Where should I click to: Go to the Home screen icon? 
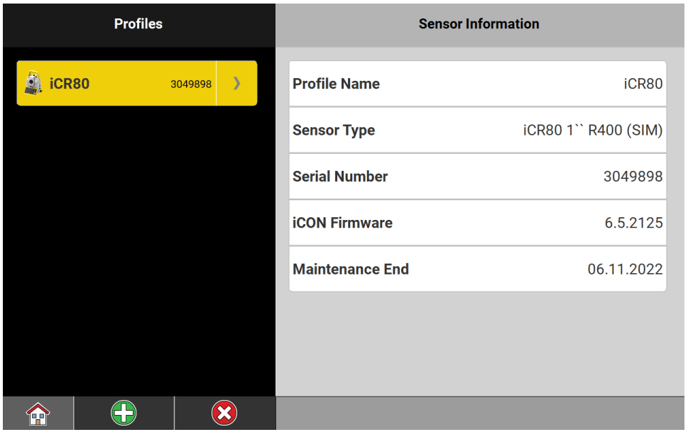[x=38, y=413]
